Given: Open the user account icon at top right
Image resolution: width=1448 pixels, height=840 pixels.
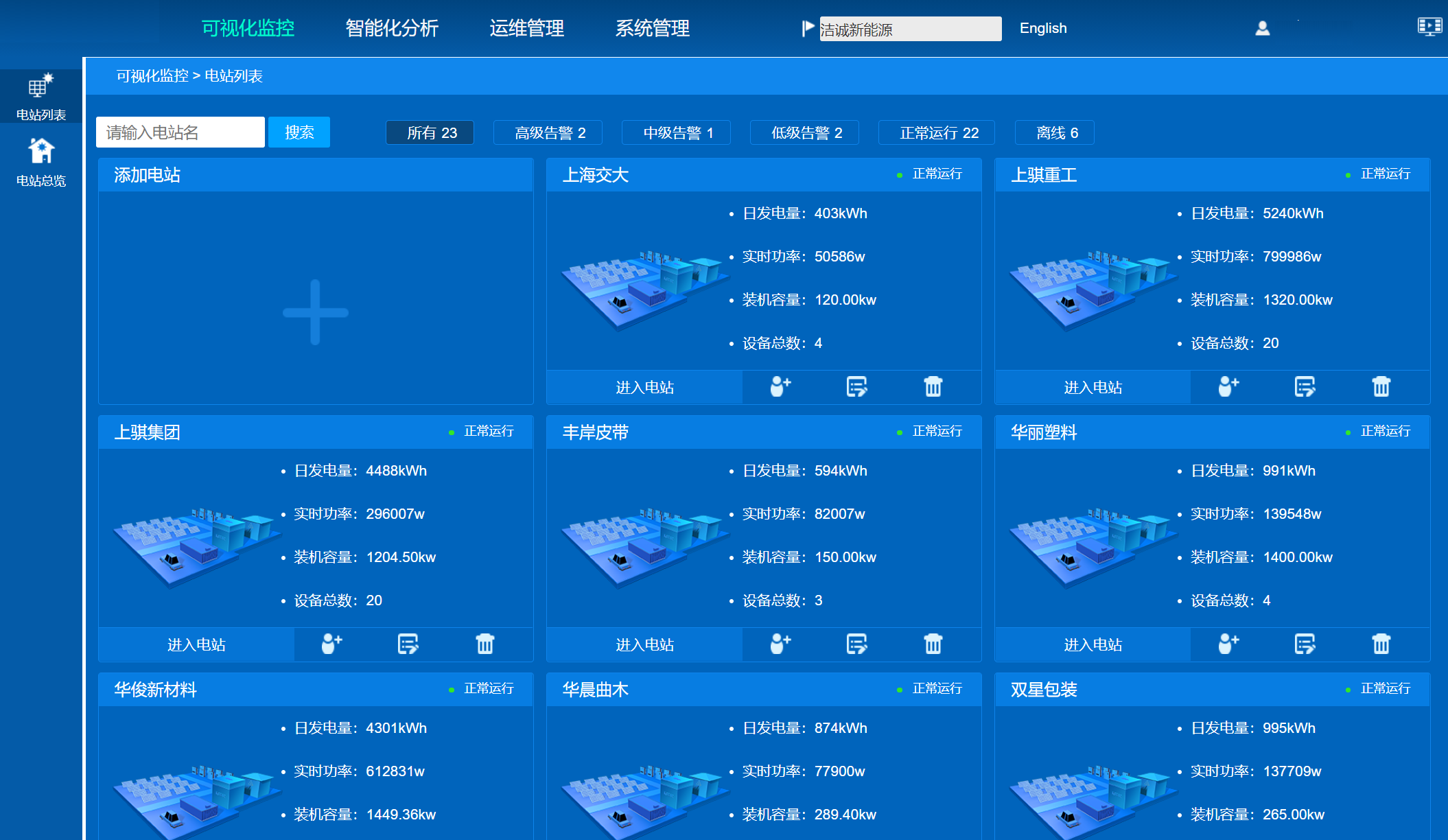Looking at the screenshot, I should [1262, 28].
